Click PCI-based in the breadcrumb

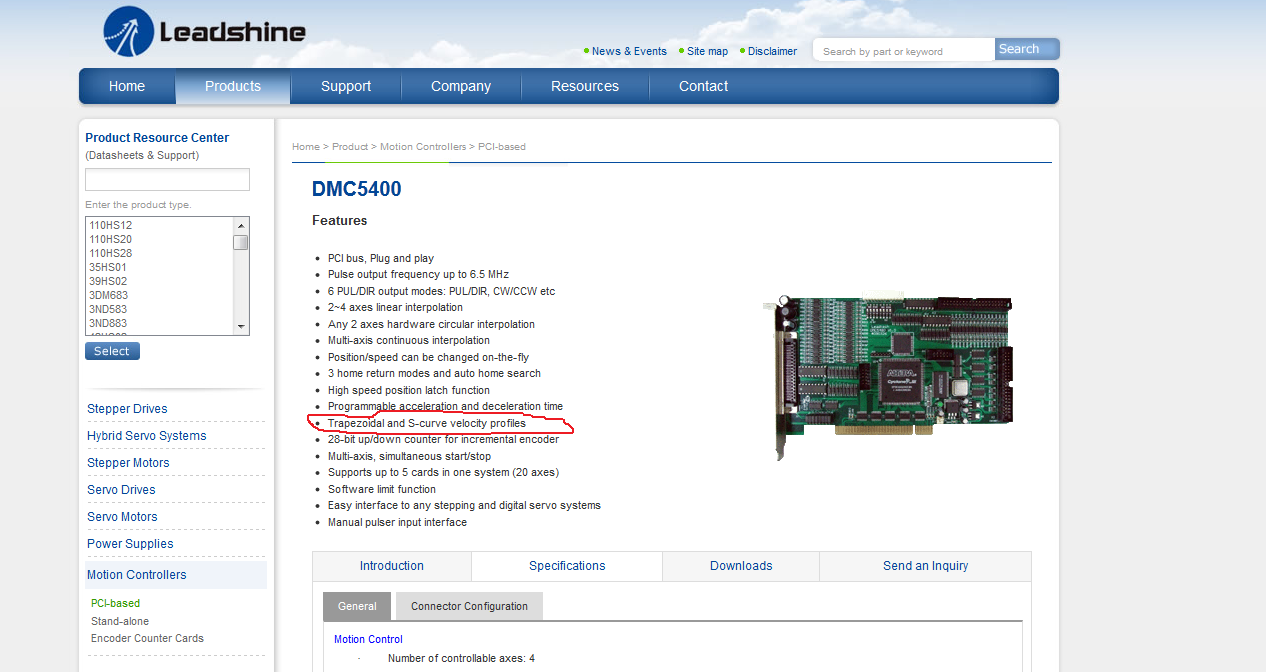(x=502, y=147)
